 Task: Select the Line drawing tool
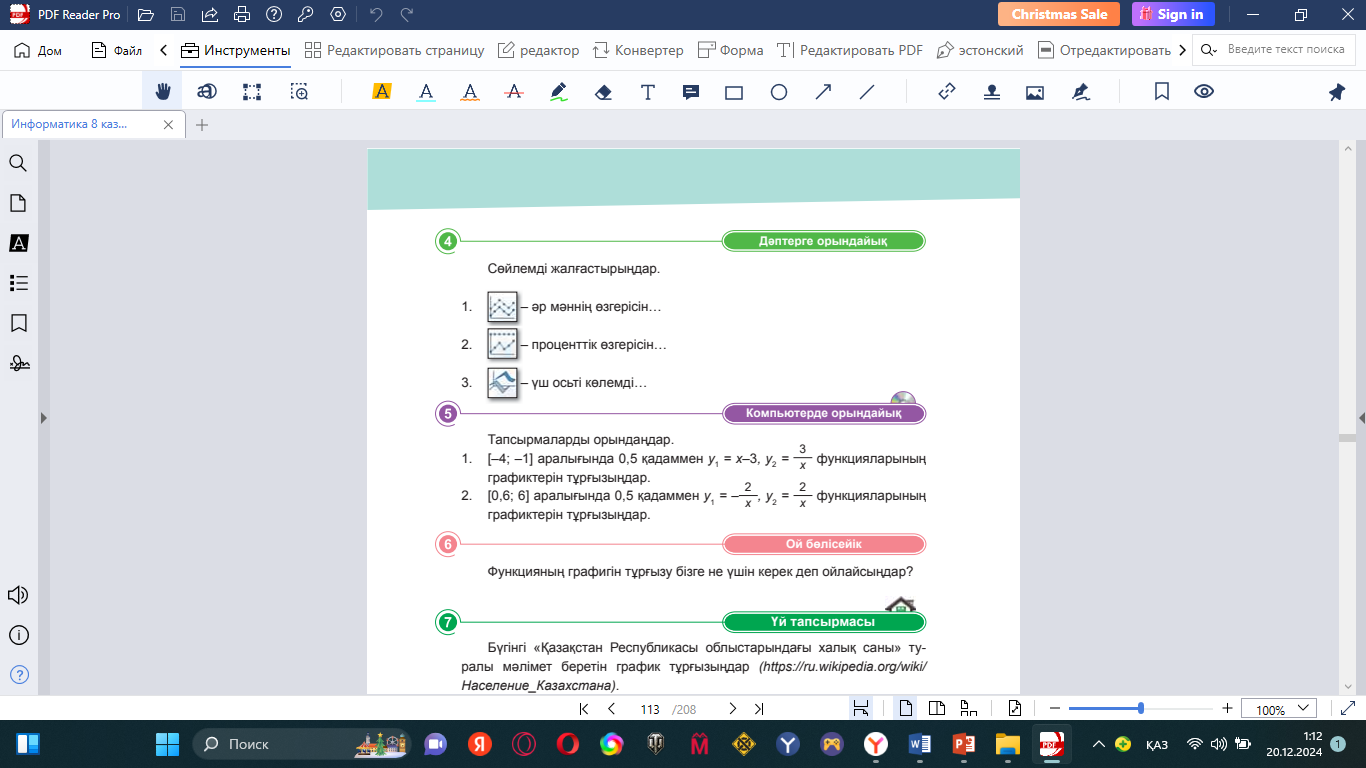point(867,92)
